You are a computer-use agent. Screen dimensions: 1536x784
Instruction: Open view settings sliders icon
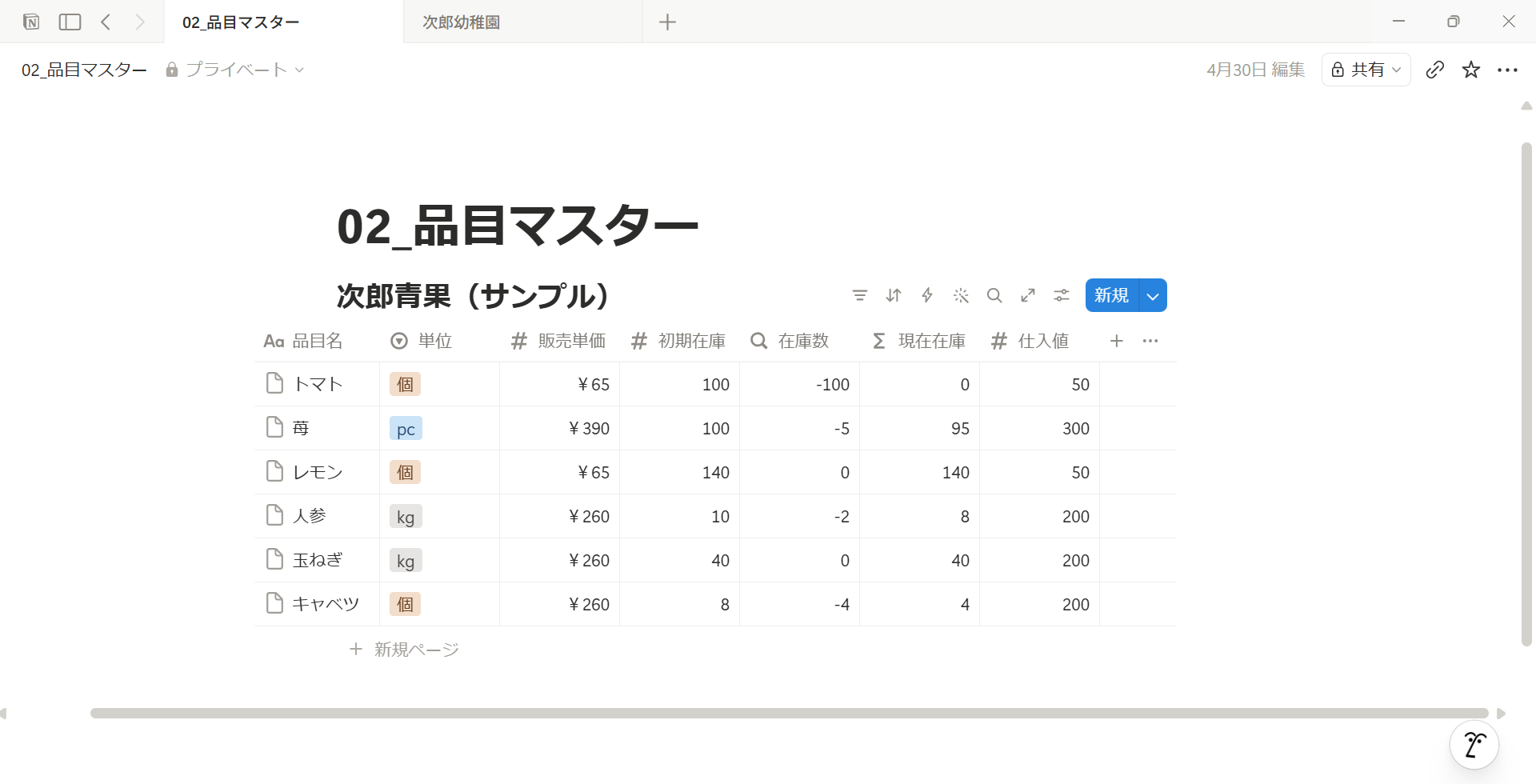tap(1062, 295)
